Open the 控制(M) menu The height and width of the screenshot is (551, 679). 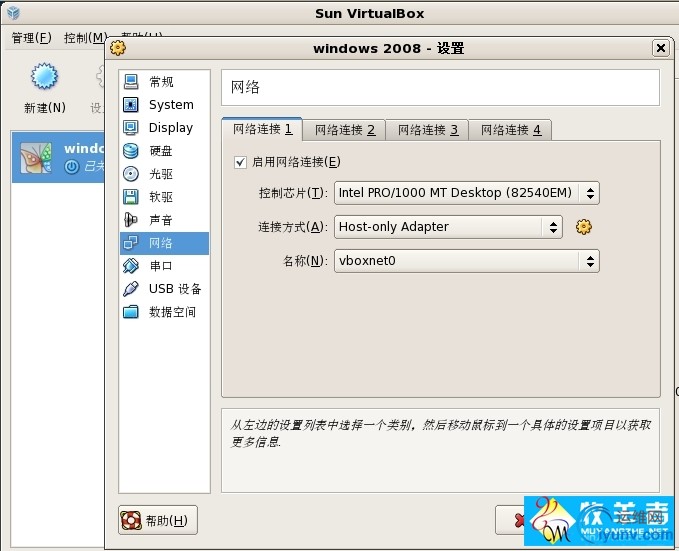(x=85, y=38)
